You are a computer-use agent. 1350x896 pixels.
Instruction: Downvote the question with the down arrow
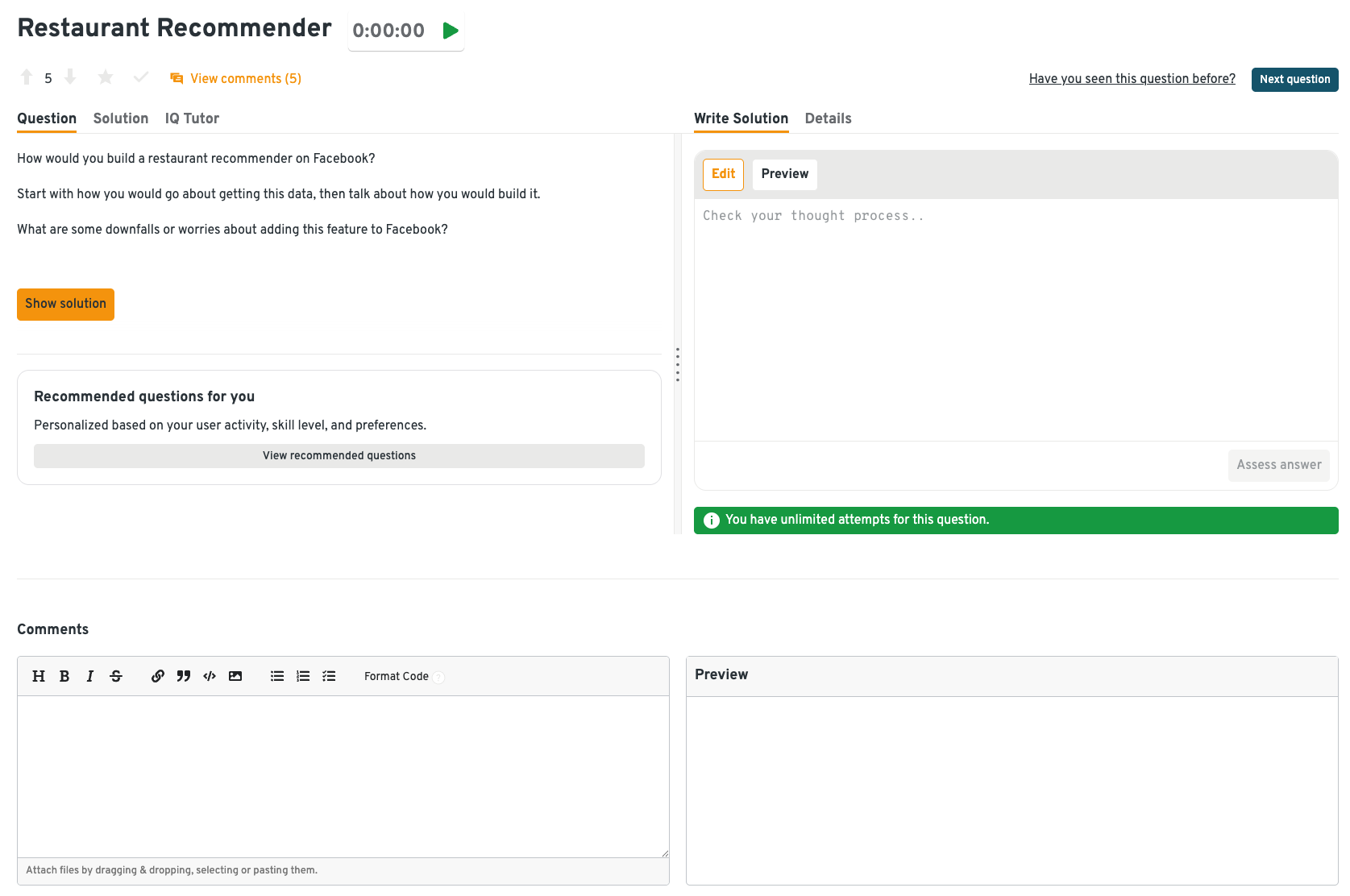coord(70,77)
